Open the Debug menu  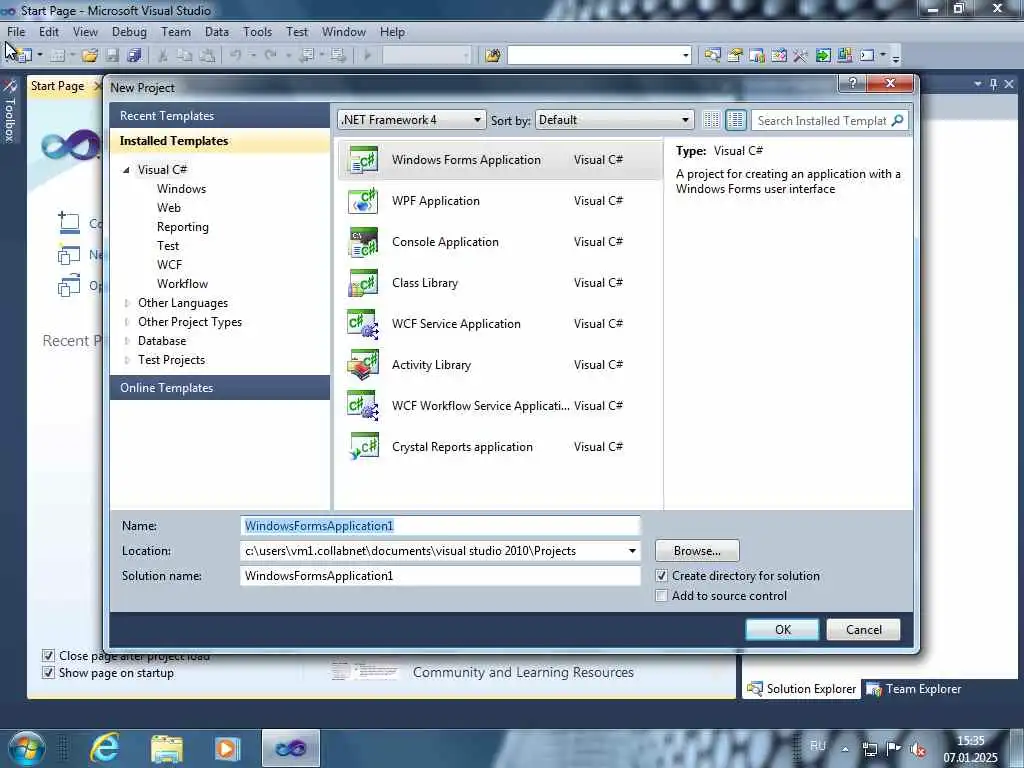pyautogui.click(x=129, y=31)
